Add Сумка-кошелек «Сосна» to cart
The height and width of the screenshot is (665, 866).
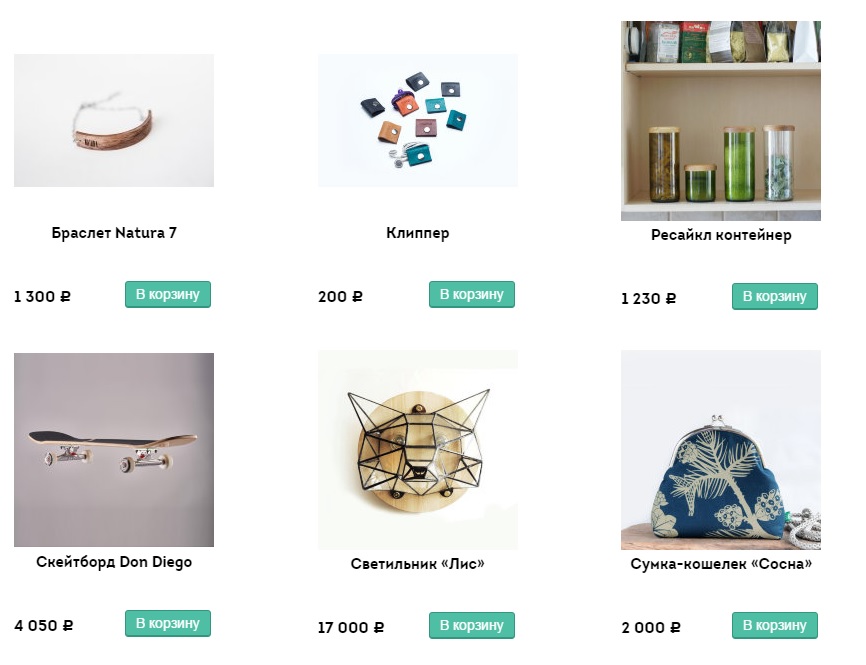[x=775, y=626]
